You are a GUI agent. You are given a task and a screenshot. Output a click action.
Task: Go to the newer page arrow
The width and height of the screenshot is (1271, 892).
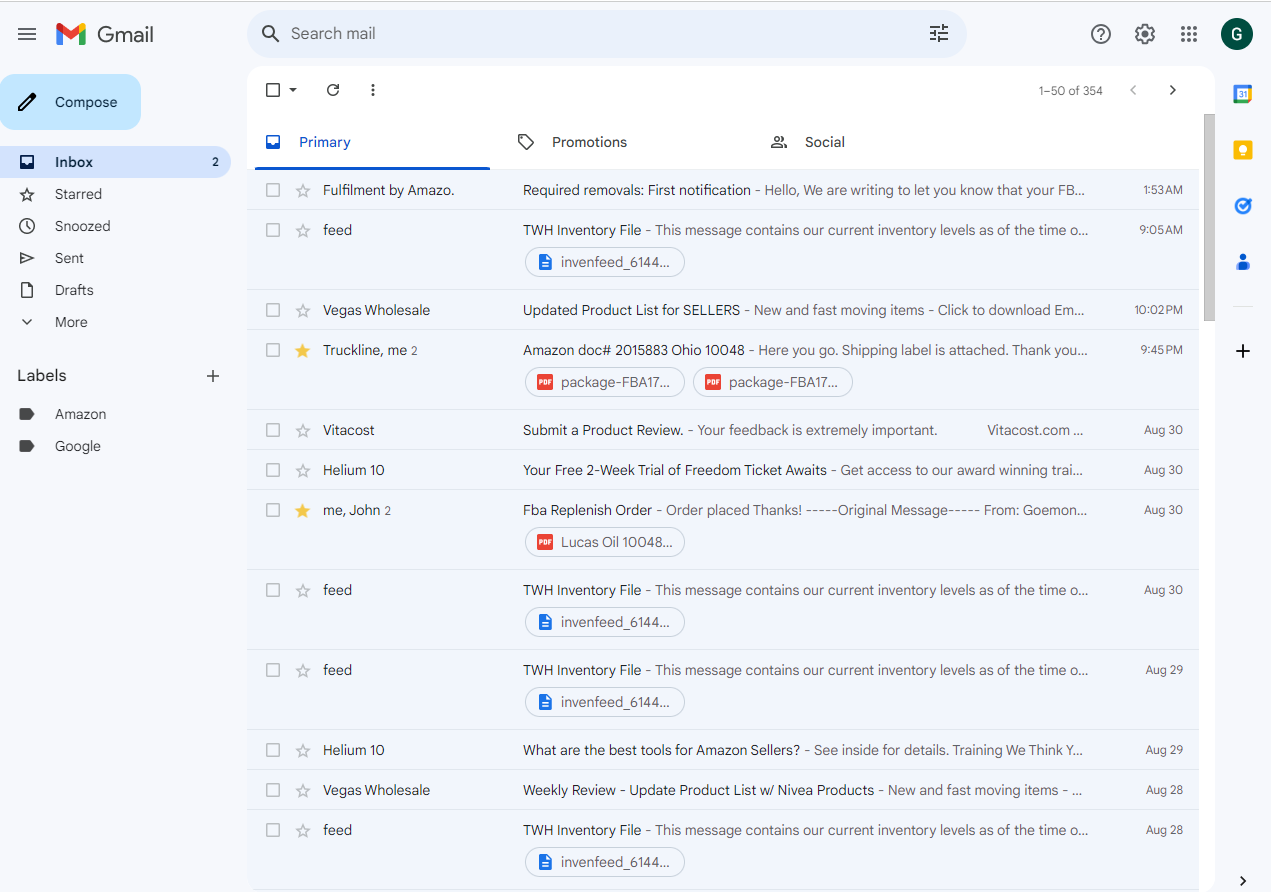[1133, 90]
